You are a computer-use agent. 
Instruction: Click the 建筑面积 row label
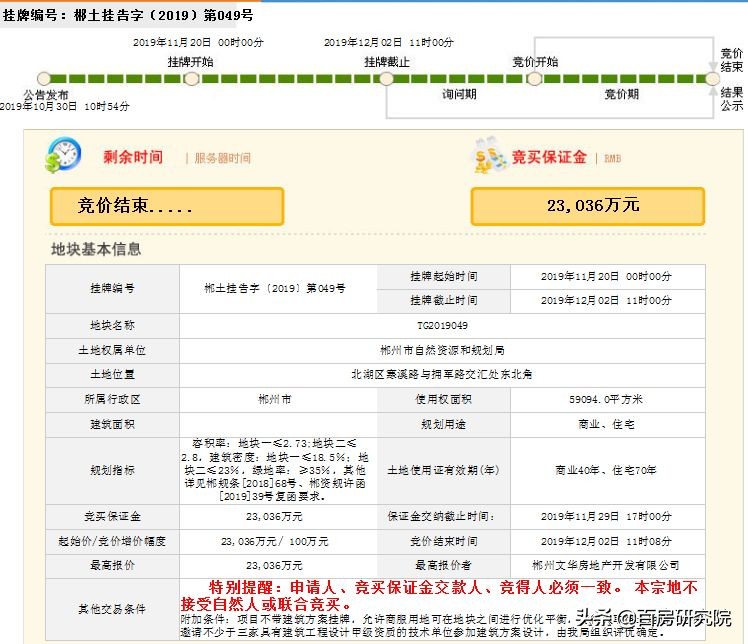click(113, 424)
